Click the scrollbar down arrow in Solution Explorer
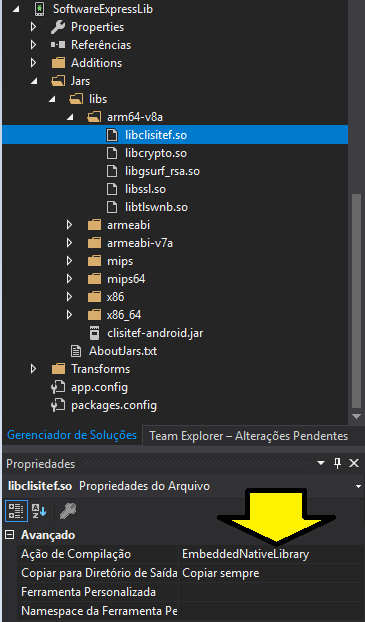The height and width of the screenshot is (622, 365). click(x=356, y=417)
